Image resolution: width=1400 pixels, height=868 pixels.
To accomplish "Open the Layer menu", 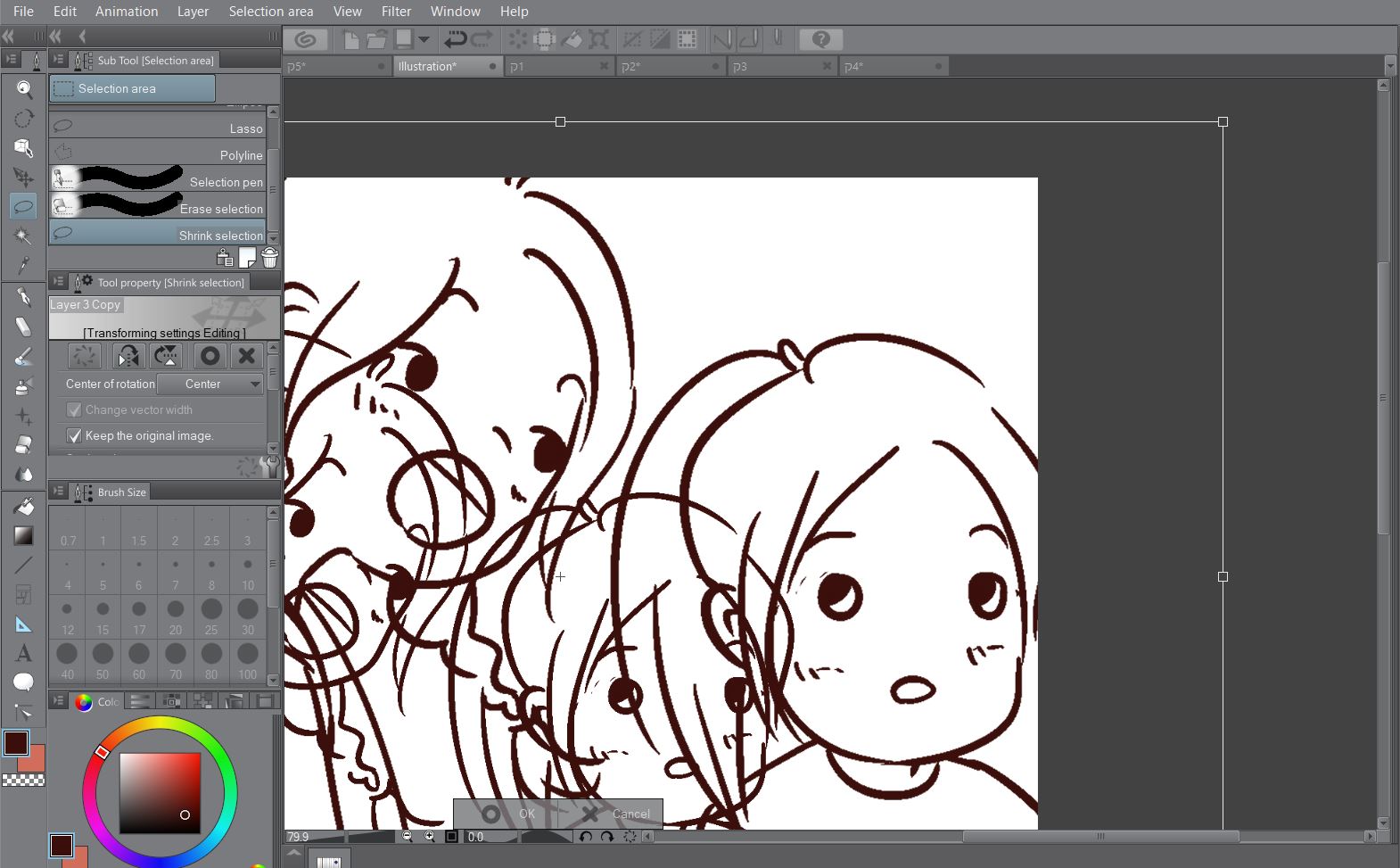I will (193, 12).
